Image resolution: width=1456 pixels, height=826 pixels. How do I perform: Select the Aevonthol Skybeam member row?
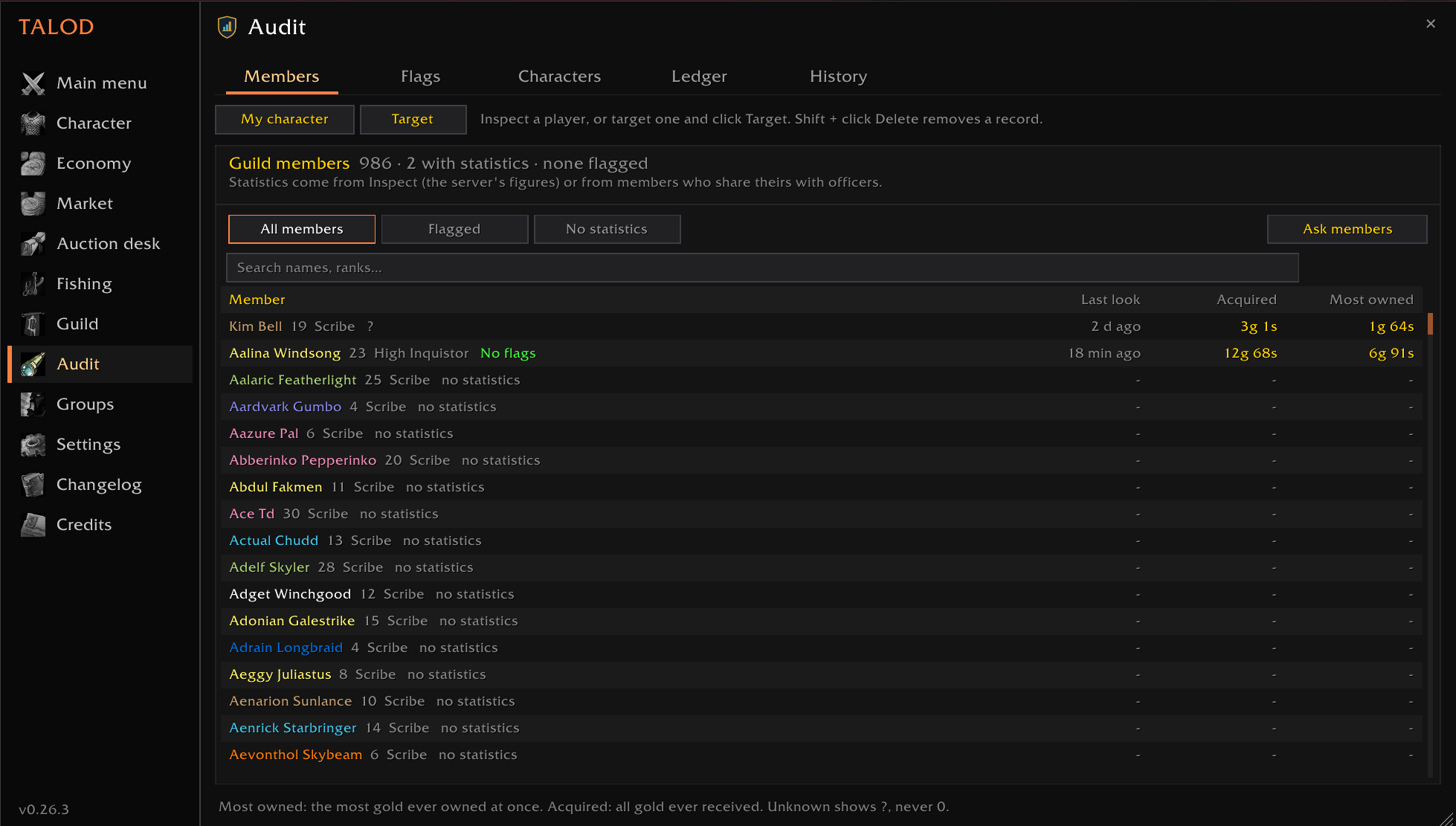click(x=822, y=755)
